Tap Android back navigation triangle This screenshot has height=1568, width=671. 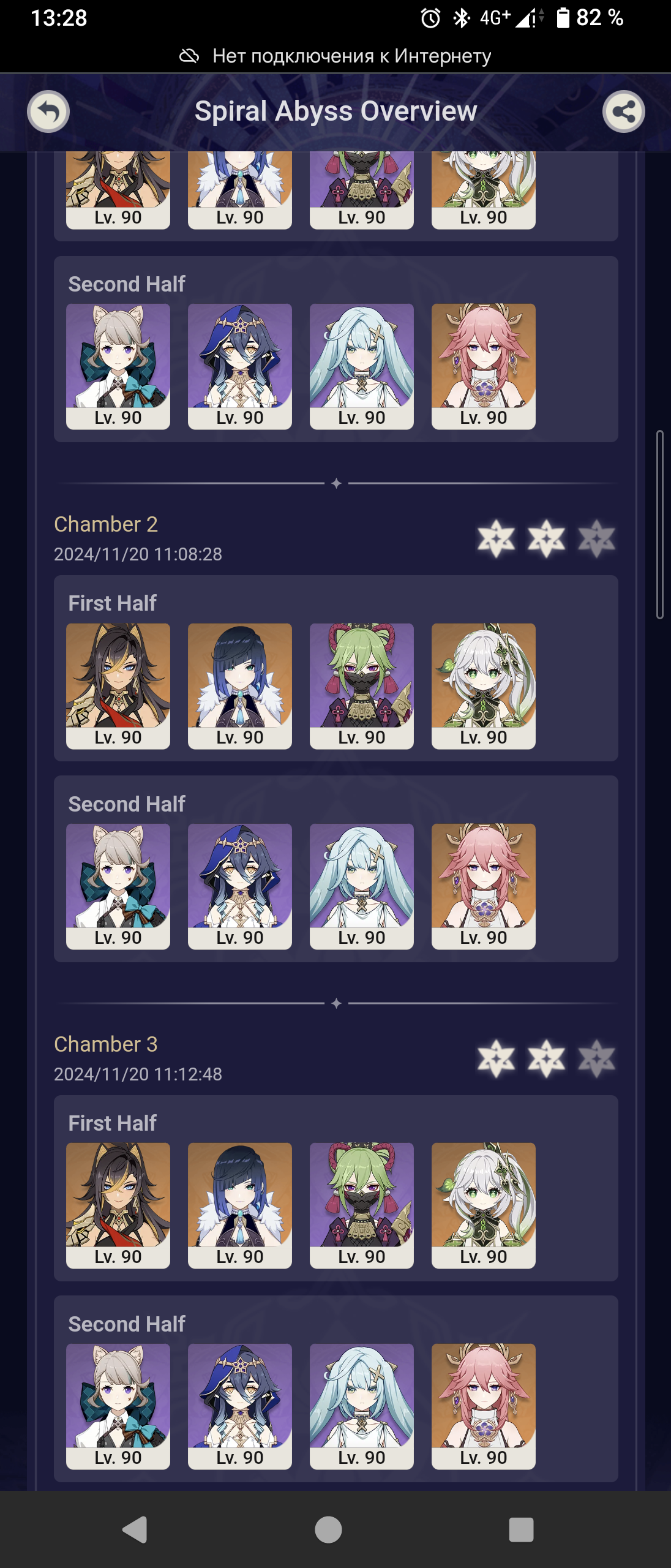tap(135, 1529)
